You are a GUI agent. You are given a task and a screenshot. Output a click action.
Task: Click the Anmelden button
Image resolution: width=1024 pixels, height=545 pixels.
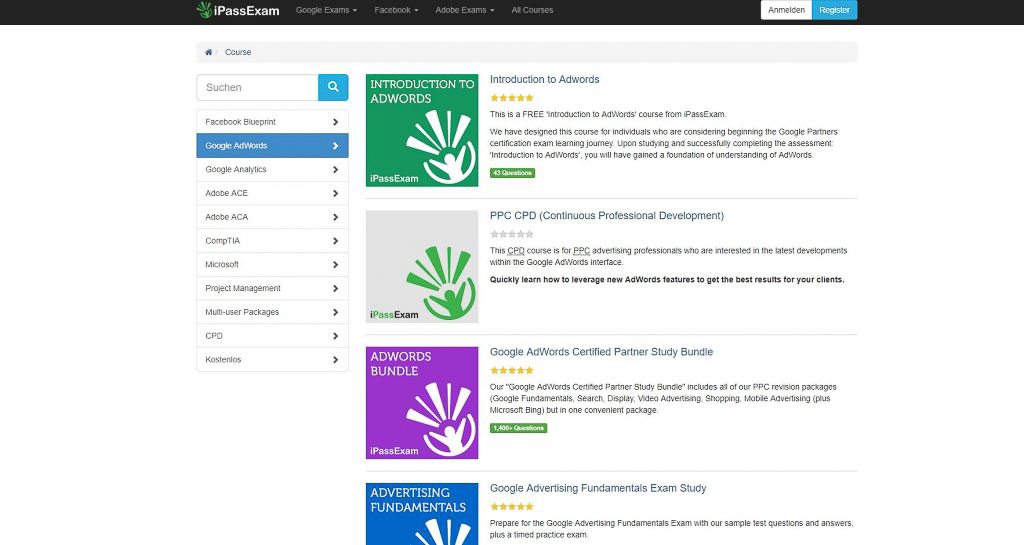point(786,10)
